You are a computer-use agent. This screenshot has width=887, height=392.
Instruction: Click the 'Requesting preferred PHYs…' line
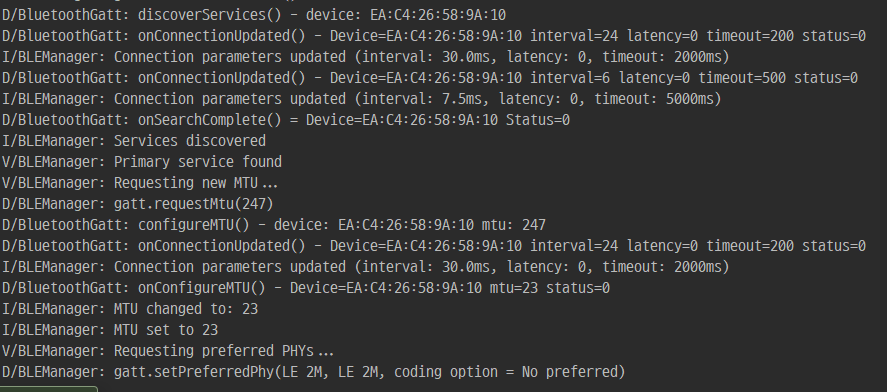168,351
